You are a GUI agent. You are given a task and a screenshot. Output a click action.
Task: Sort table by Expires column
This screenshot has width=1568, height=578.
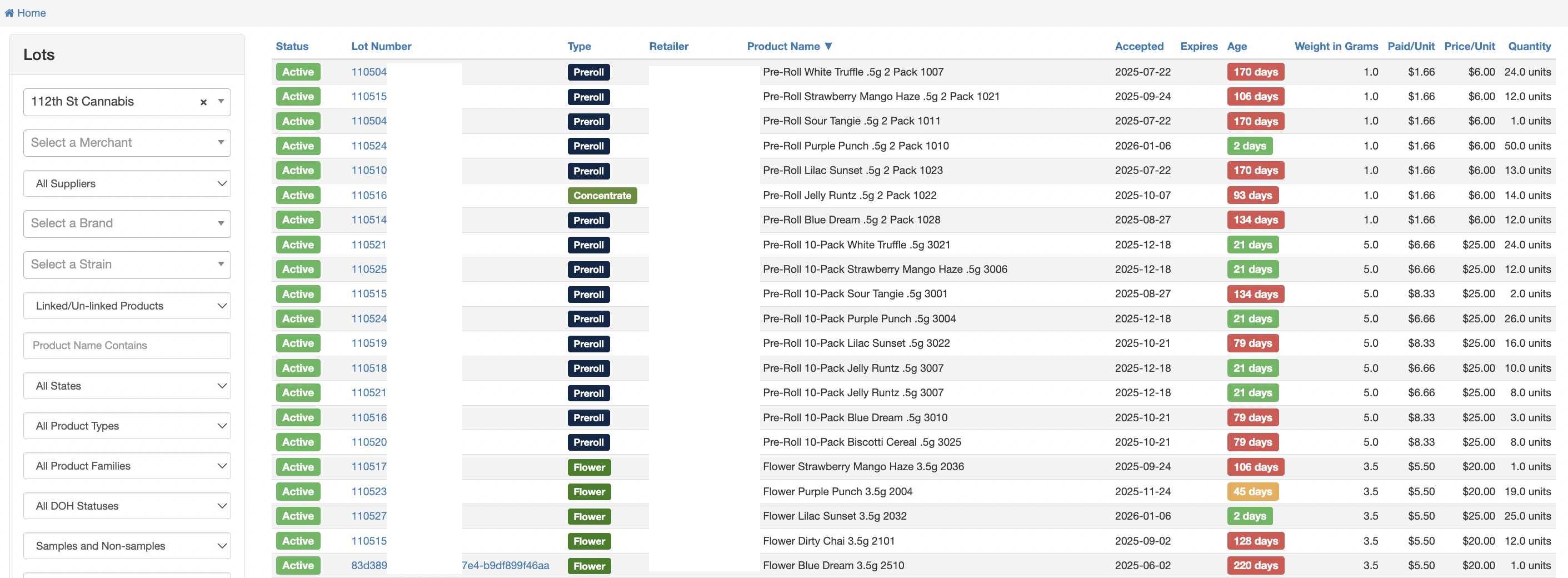point(1199,46)
